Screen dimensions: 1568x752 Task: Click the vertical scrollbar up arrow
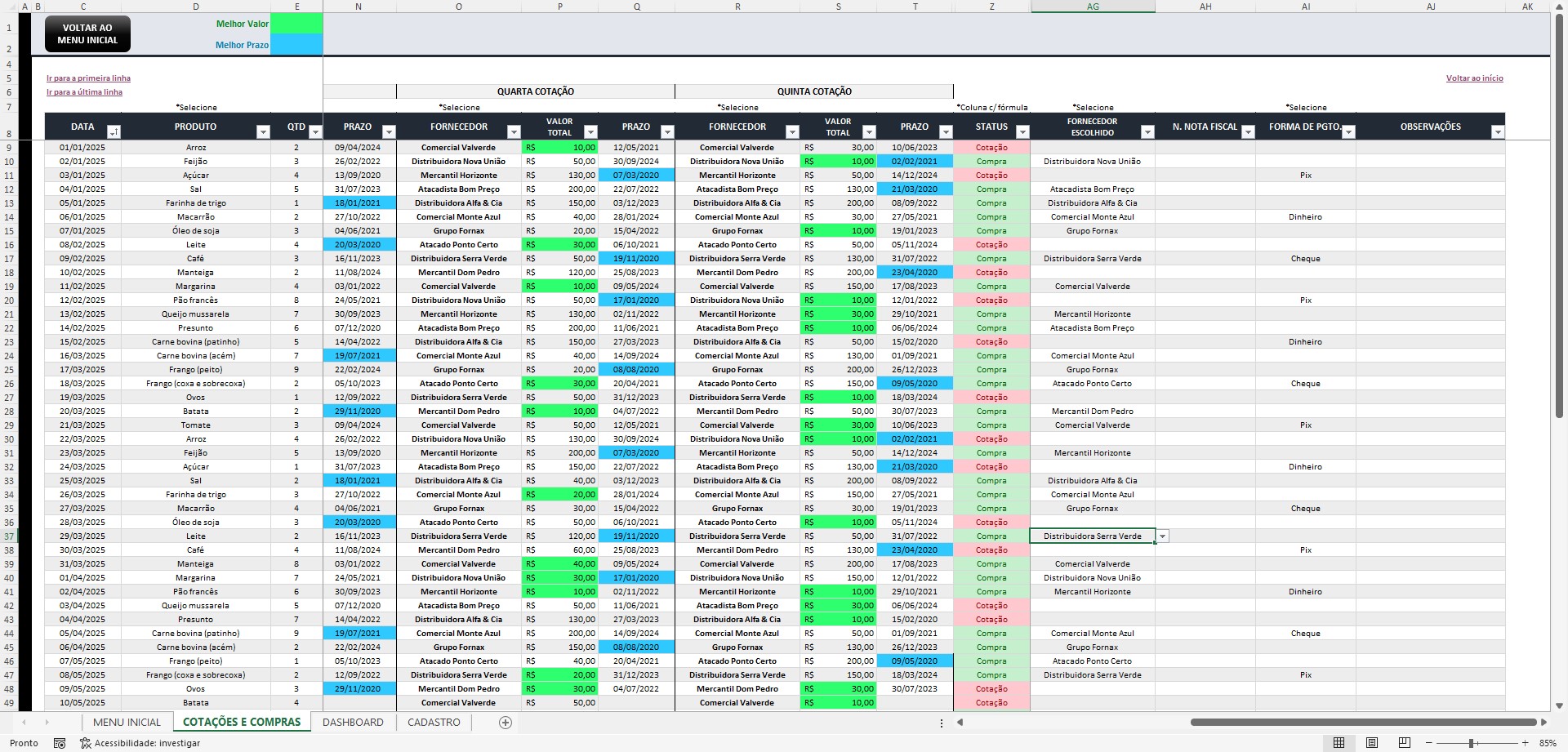[x=1559, y=7]
